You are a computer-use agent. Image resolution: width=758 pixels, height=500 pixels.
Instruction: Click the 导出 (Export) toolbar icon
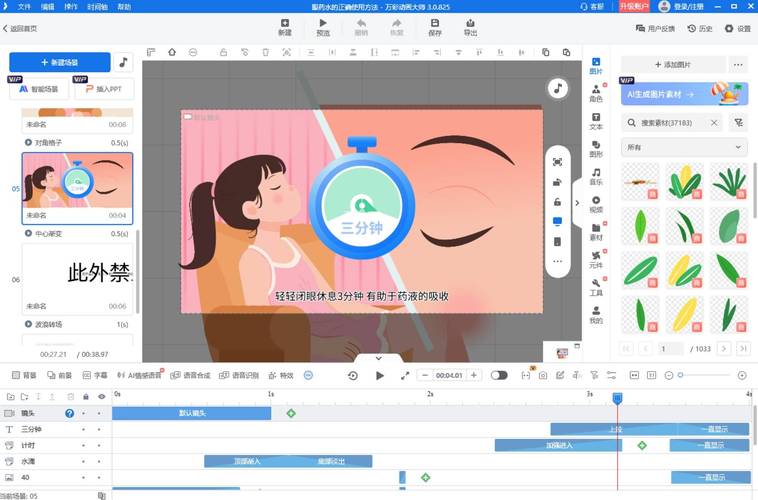click(470, 27)
